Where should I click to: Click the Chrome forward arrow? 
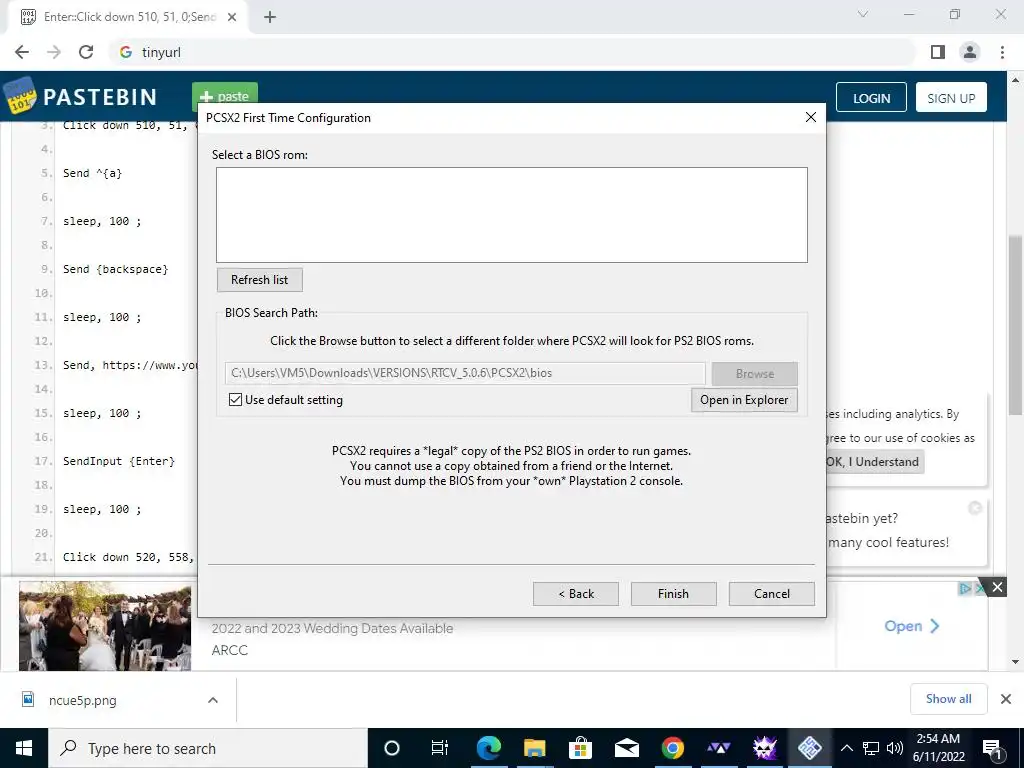[54, 52]
